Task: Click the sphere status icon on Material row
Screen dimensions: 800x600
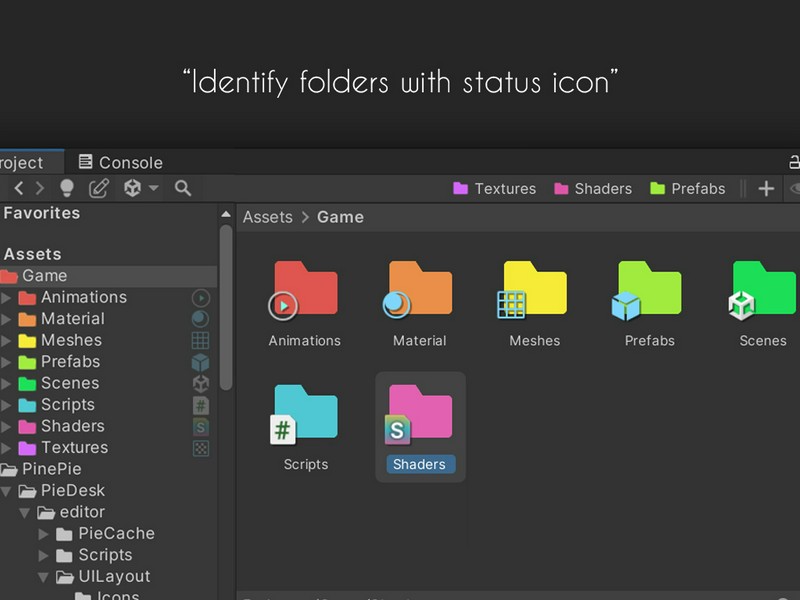Action: tap(200, 319)
